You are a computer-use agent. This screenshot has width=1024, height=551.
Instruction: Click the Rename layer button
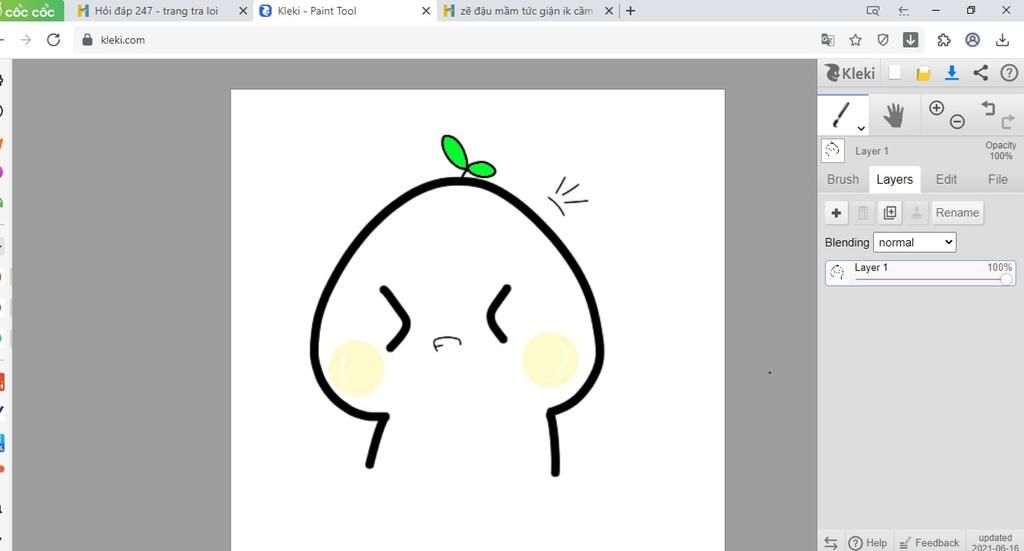957,213
